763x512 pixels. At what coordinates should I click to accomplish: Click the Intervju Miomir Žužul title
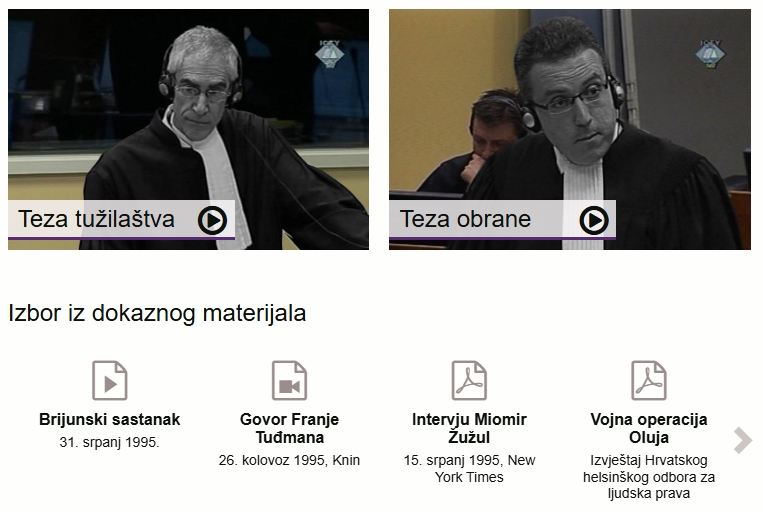469,428
